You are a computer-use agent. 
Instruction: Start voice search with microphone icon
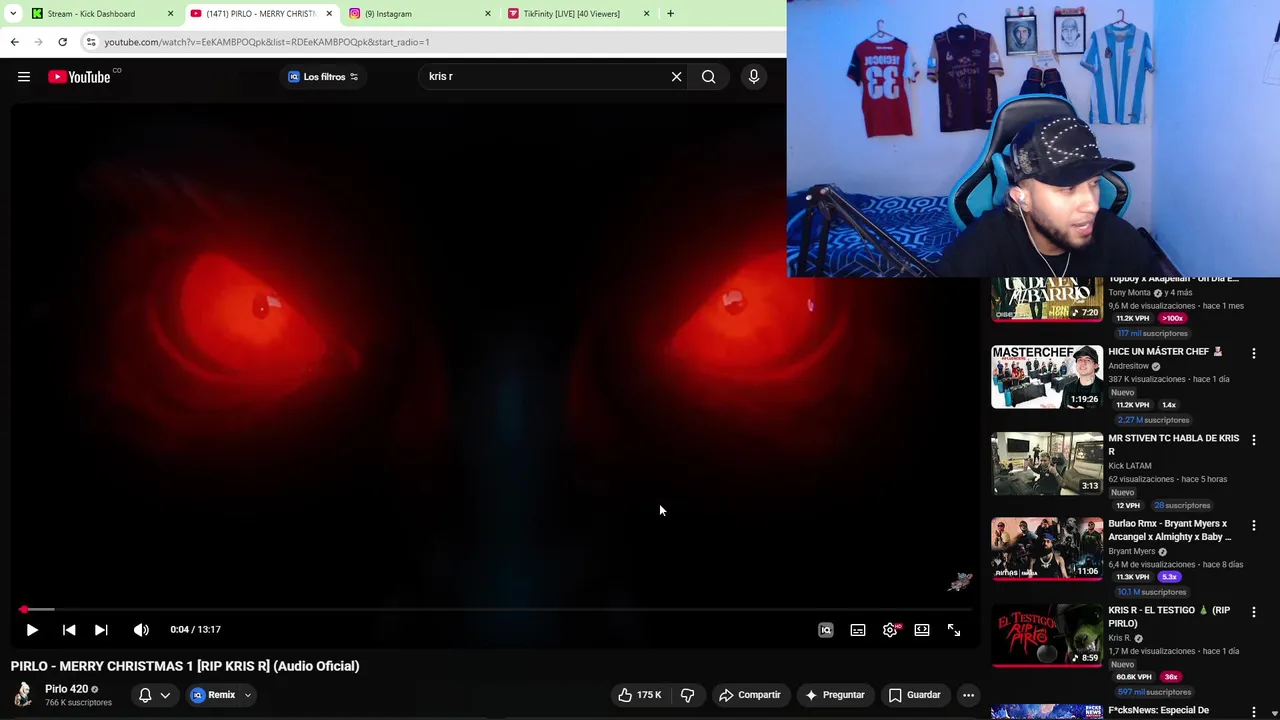754,77
